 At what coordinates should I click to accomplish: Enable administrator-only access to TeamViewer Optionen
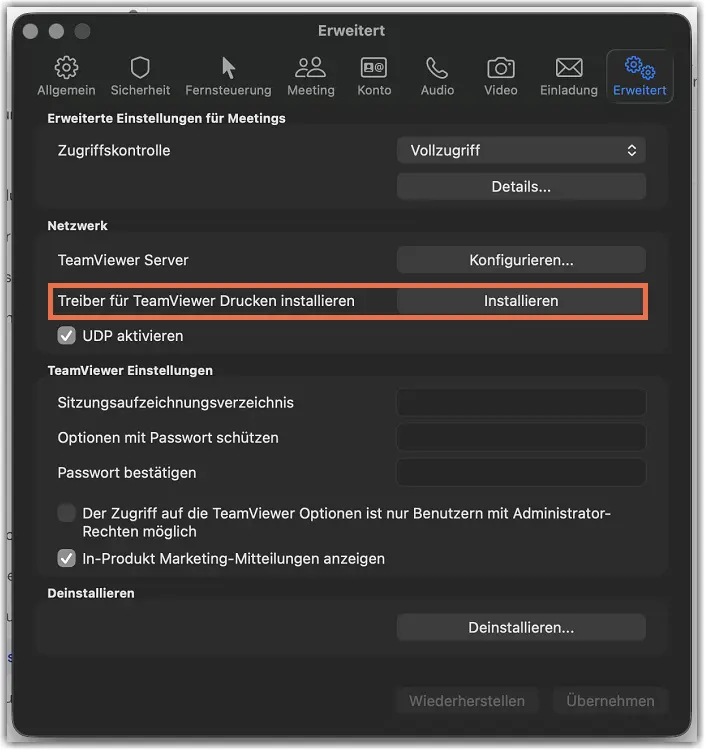(x=66, y=513)
